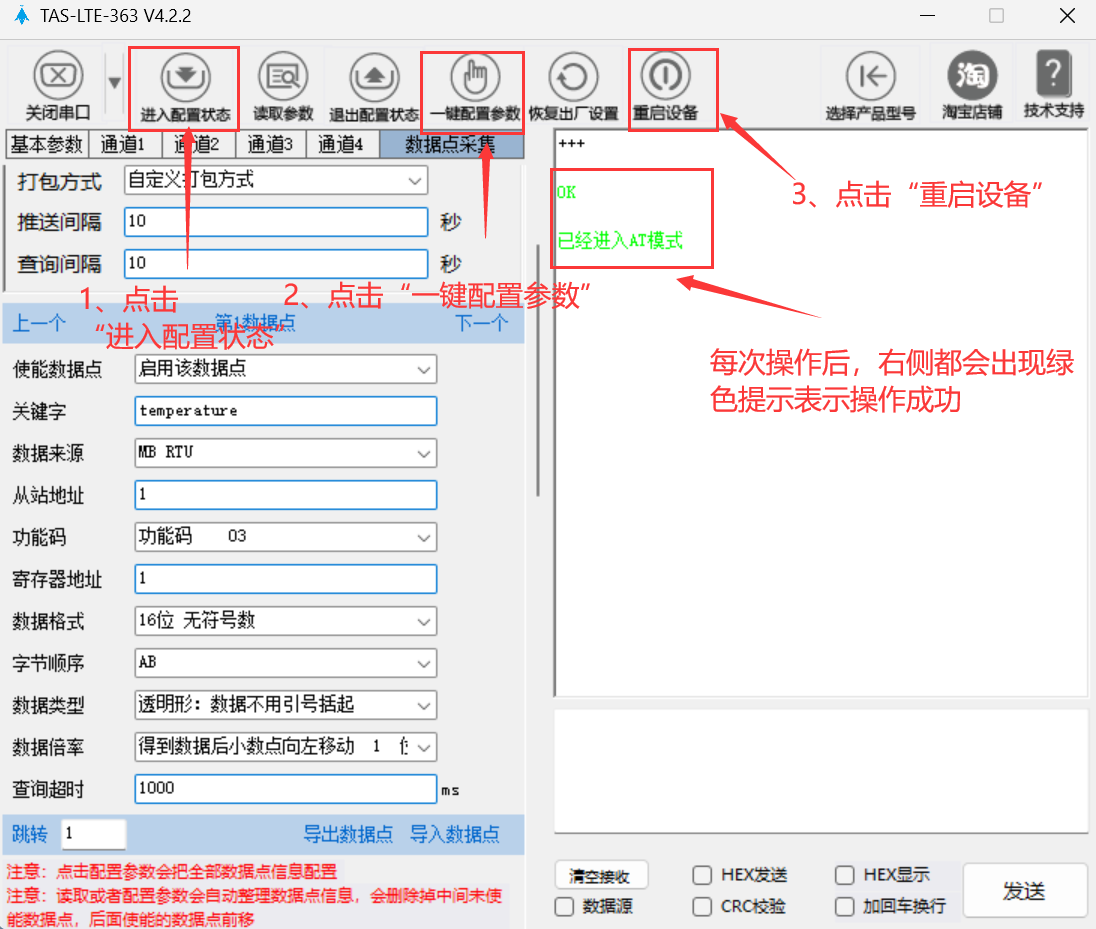The width and height of the screenshot is (1096, 929).
Task: Click the 关闭串口 (close serial port) icon
Action: (x=58, y=76)
